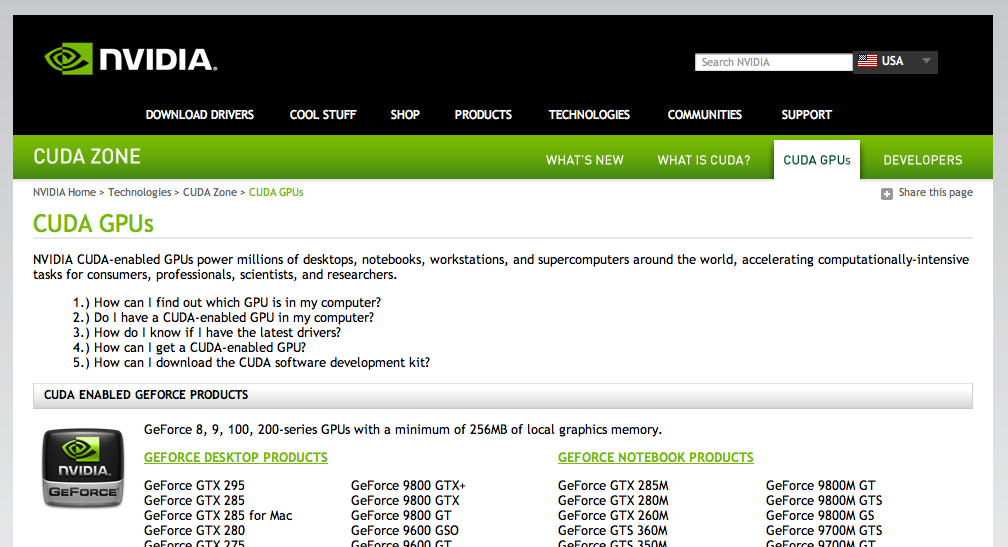Image resolution: width=1008 pixels, height=547 pixels.
Task: Open 'How can I find out which GPU' question
Action: pos(237,302)
